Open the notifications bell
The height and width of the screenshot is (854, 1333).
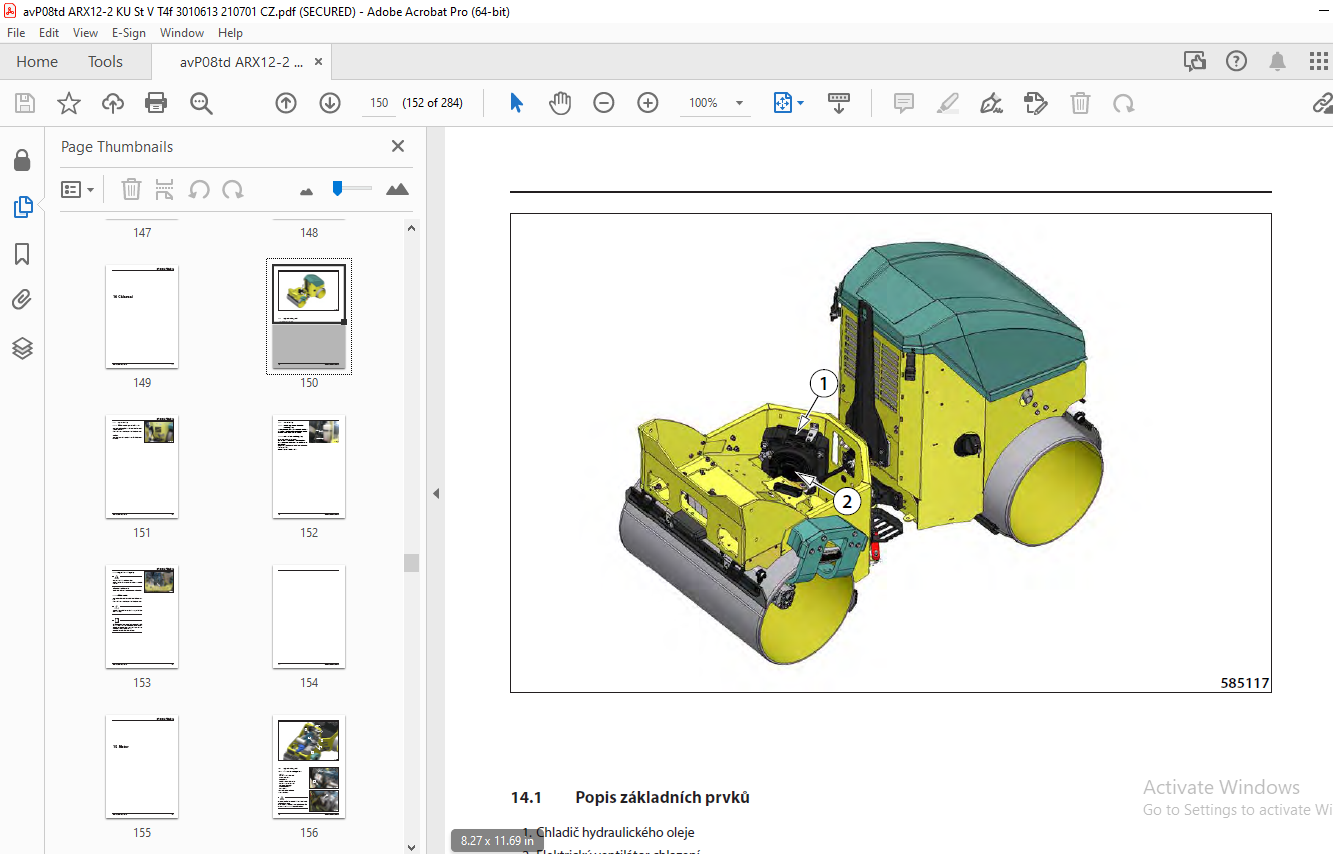tap(1277, 61)
